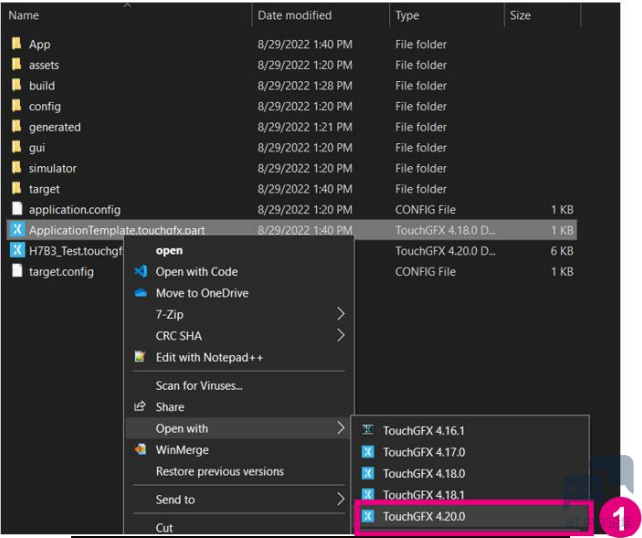The height and width of the screenshot is (538, 642).
Task: Click the assets folder icon
Action: (16, 64)
